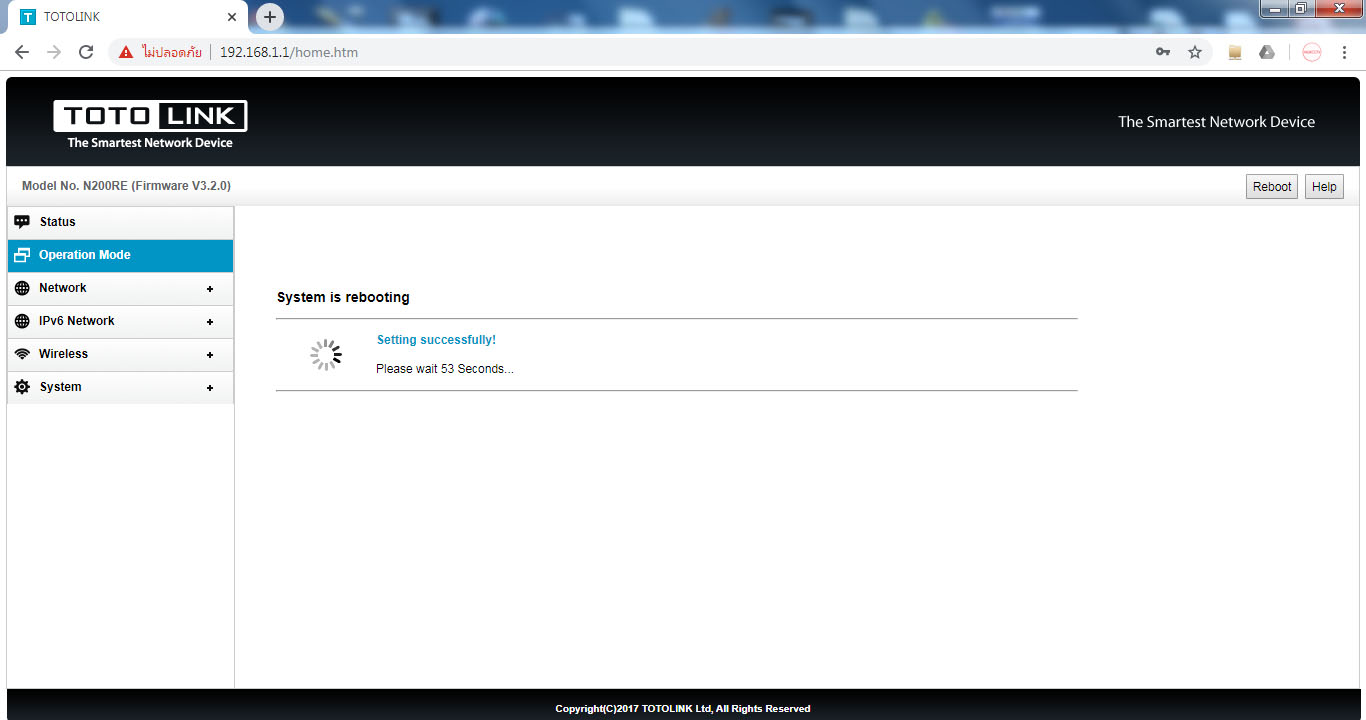Open the IPv6 Network menu label
1366x720 pixels.
pos(77,321)
